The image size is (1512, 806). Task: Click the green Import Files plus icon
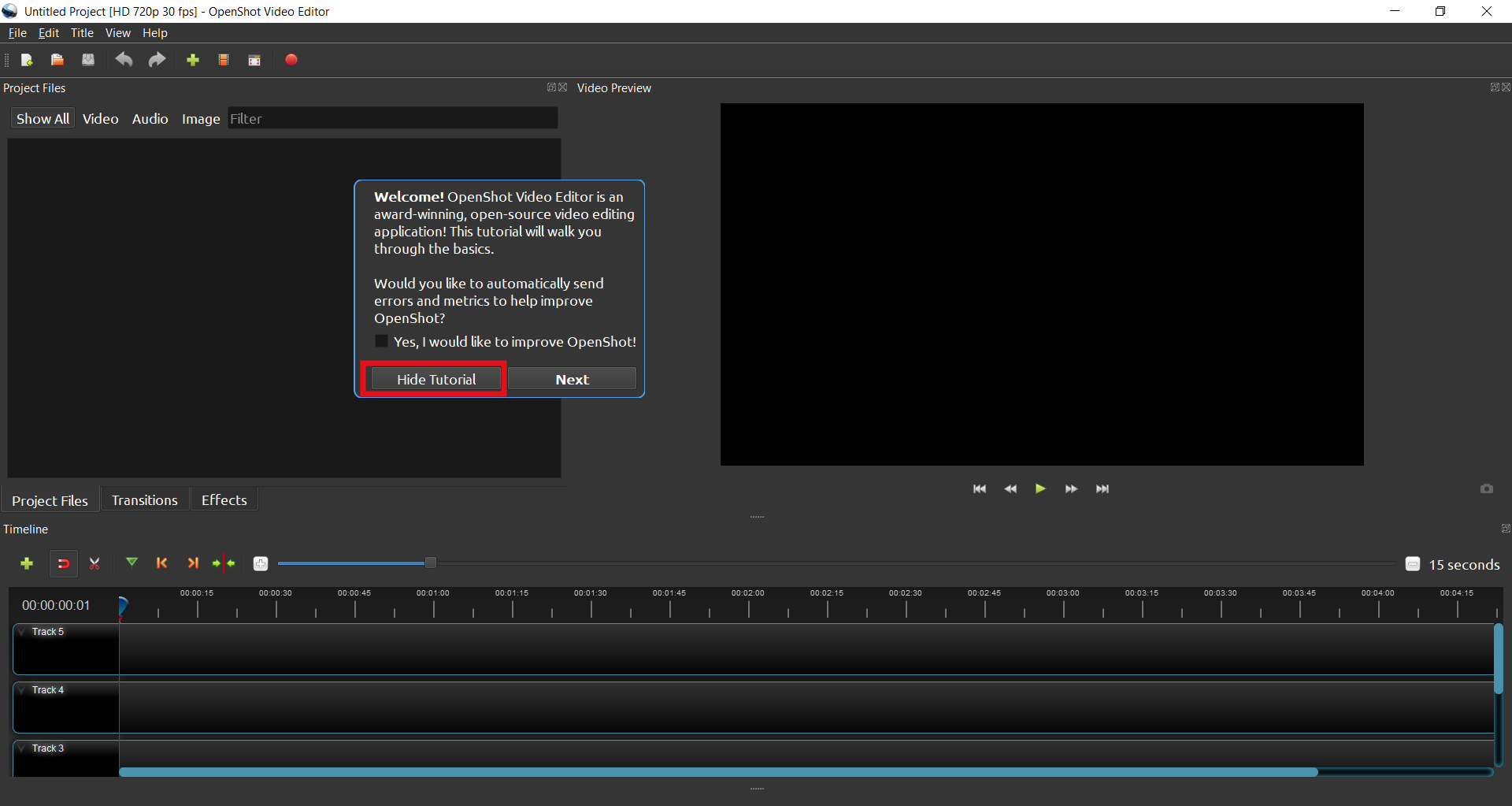193,60
